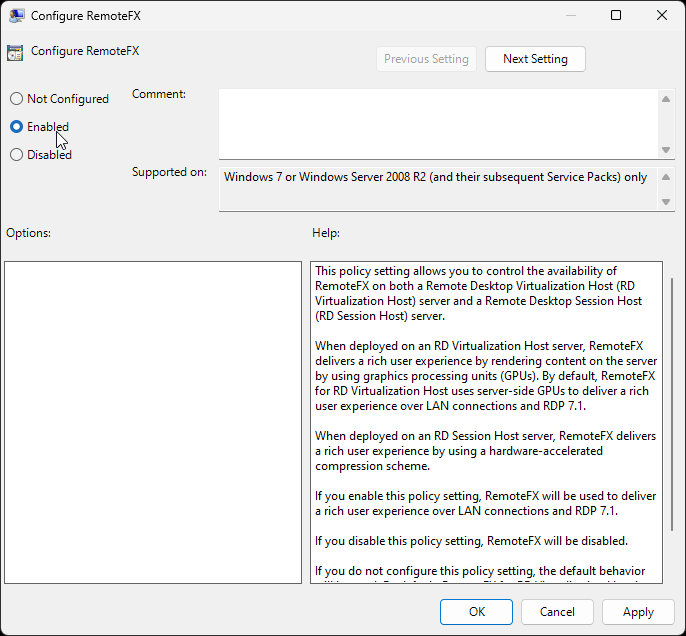Click the Comment box scroll down arrow
This screenshot has height=636, width=686.
point(666,150)
